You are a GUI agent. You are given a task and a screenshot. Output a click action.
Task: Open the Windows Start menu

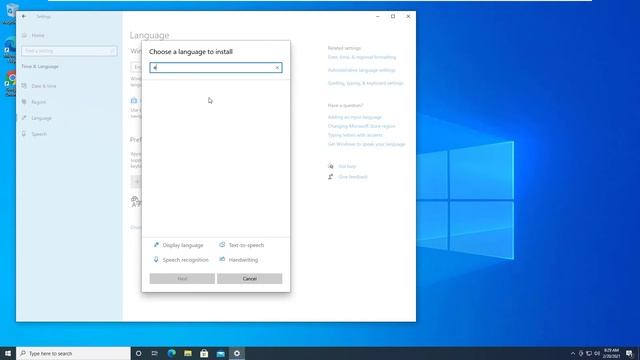tap(8, 353)
